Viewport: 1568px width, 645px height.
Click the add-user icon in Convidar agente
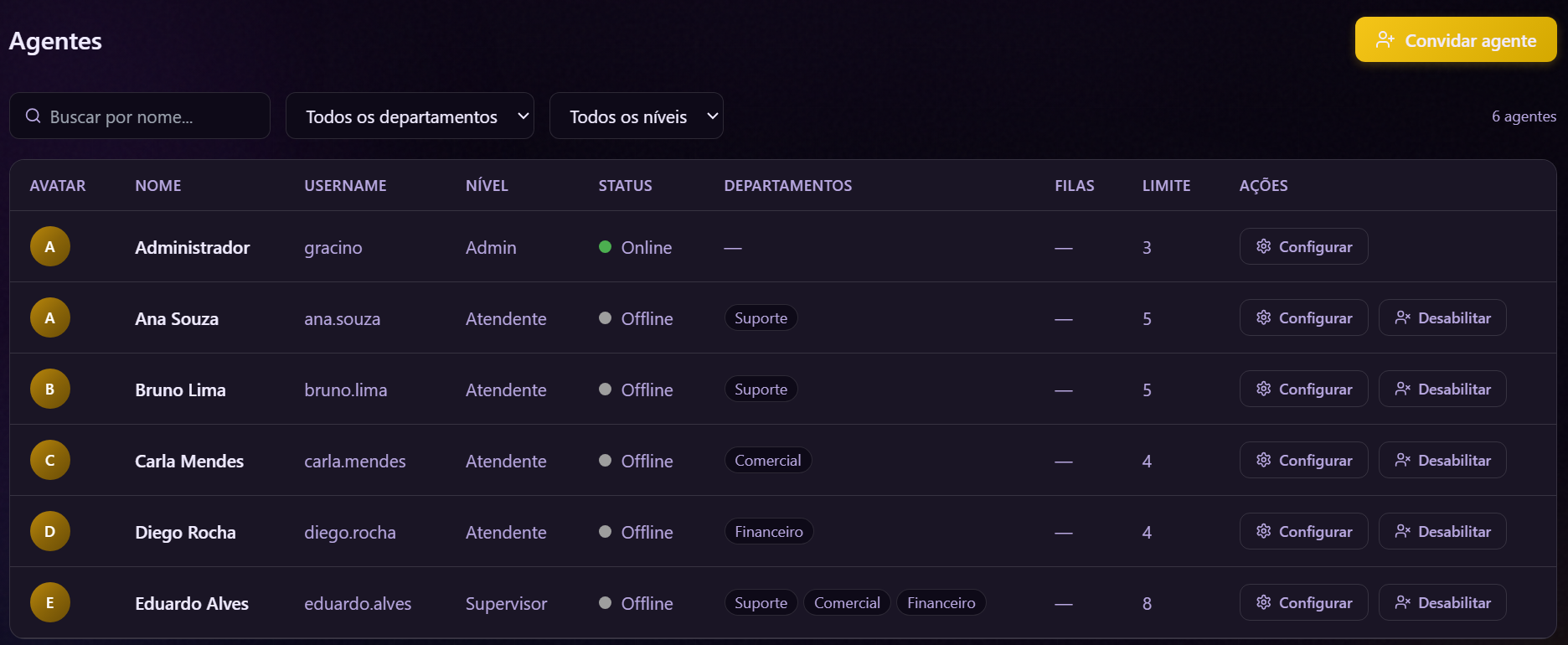[x=1385, y=40]
